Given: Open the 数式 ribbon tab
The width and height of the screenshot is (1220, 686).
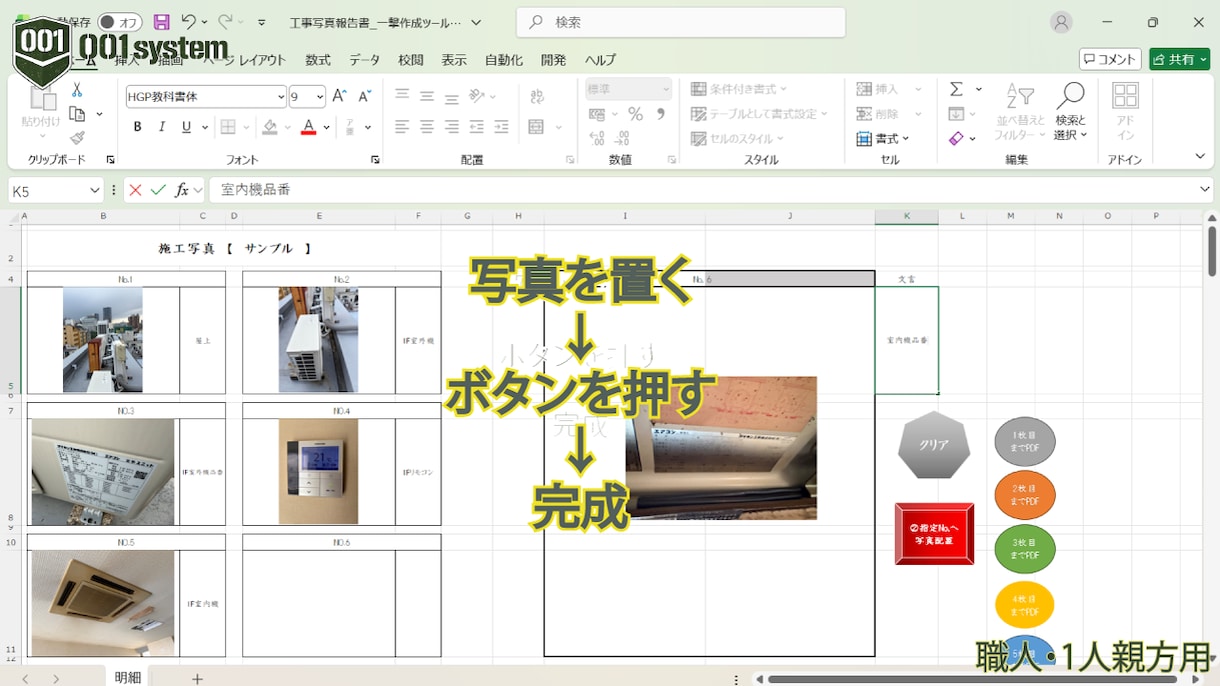Looking at the screenshot, I should tap(318, 60).
